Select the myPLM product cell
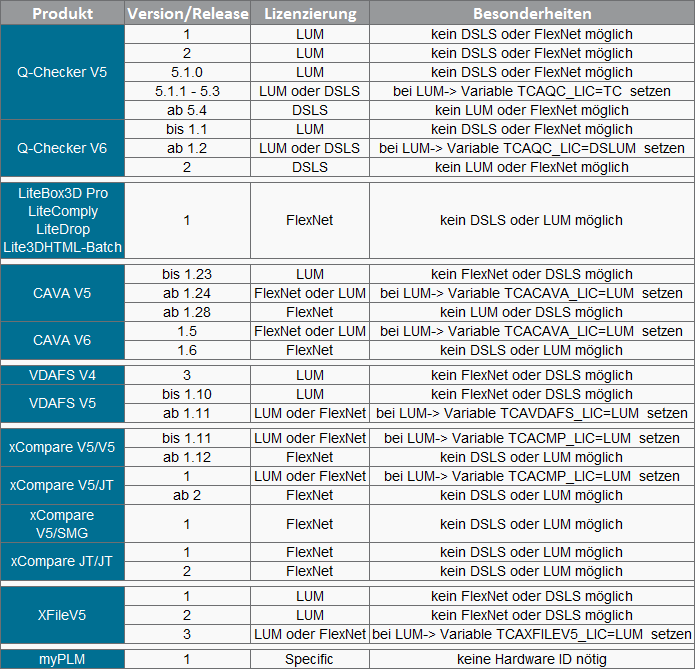 coord(62,659)
